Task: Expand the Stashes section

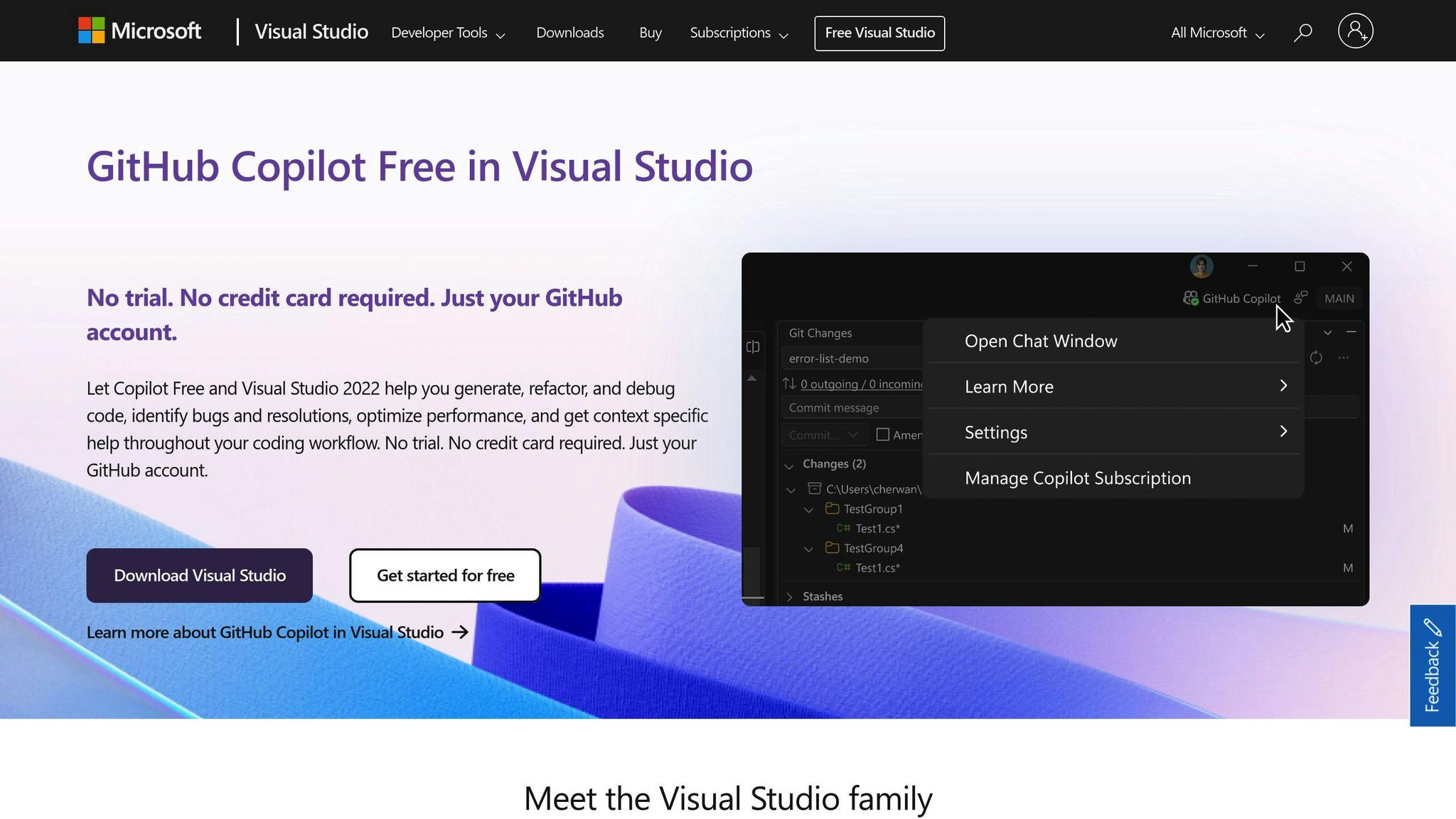Action: pos(789,596)
